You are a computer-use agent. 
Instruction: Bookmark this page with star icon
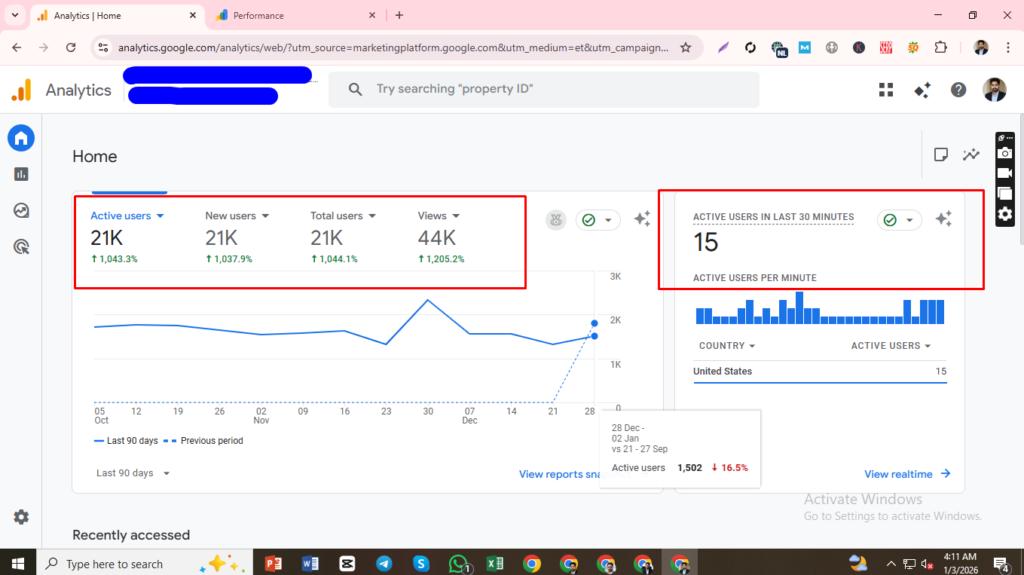(685, 47)
